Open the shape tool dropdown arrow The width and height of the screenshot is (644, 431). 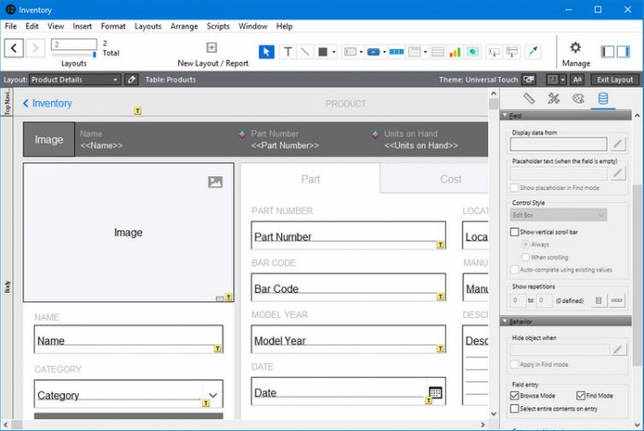334,52
